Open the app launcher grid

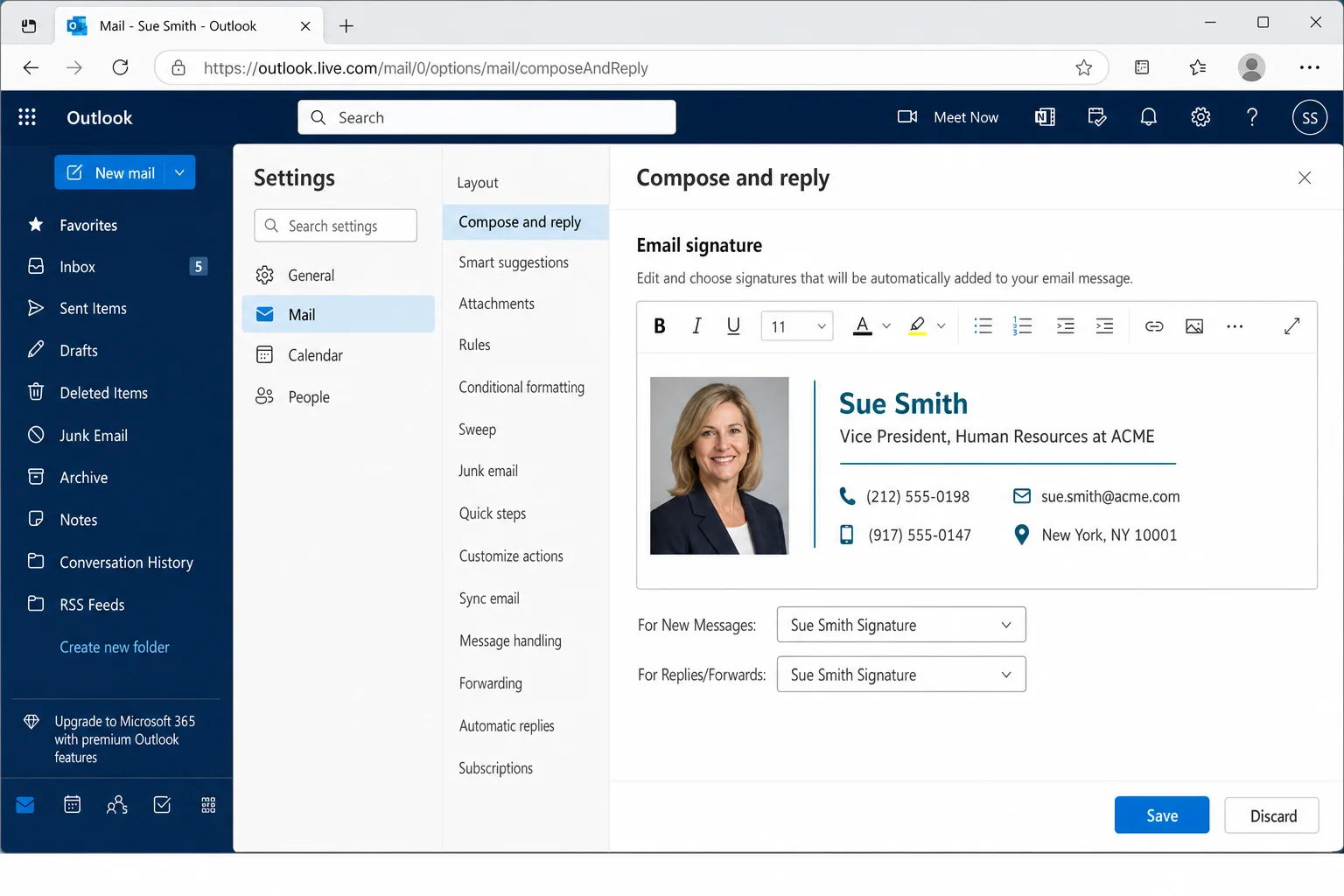point(27,117)
